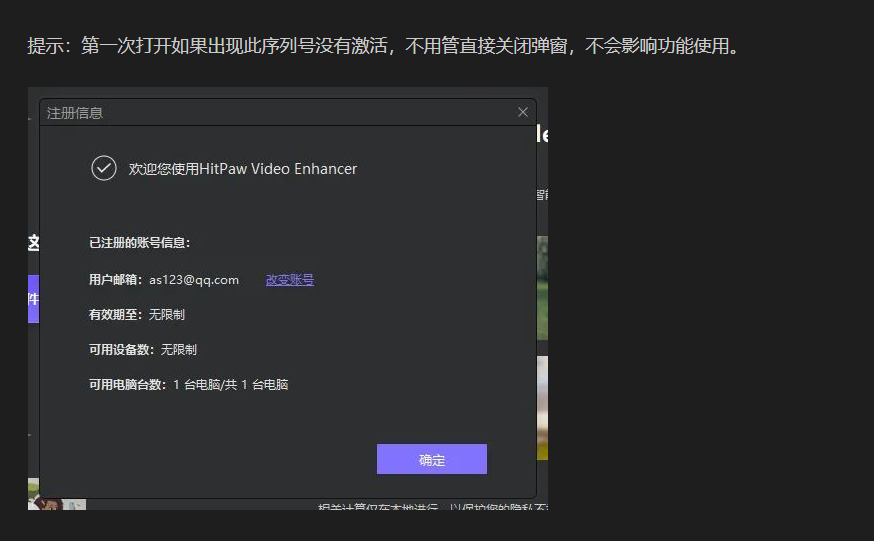874x541 pixels.
Task: Click the checkmark circle welcome icon
Action: tap(104, 168)
